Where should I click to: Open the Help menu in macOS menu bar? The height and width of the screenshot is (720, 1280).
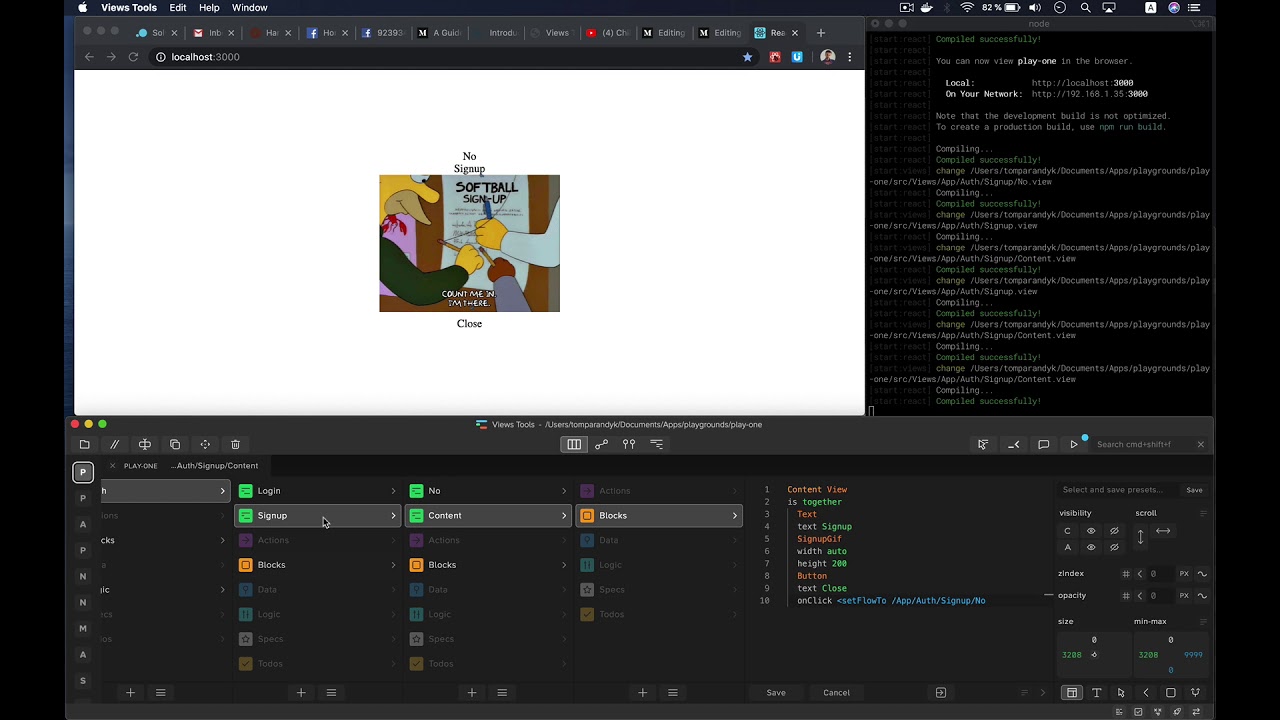209,8
